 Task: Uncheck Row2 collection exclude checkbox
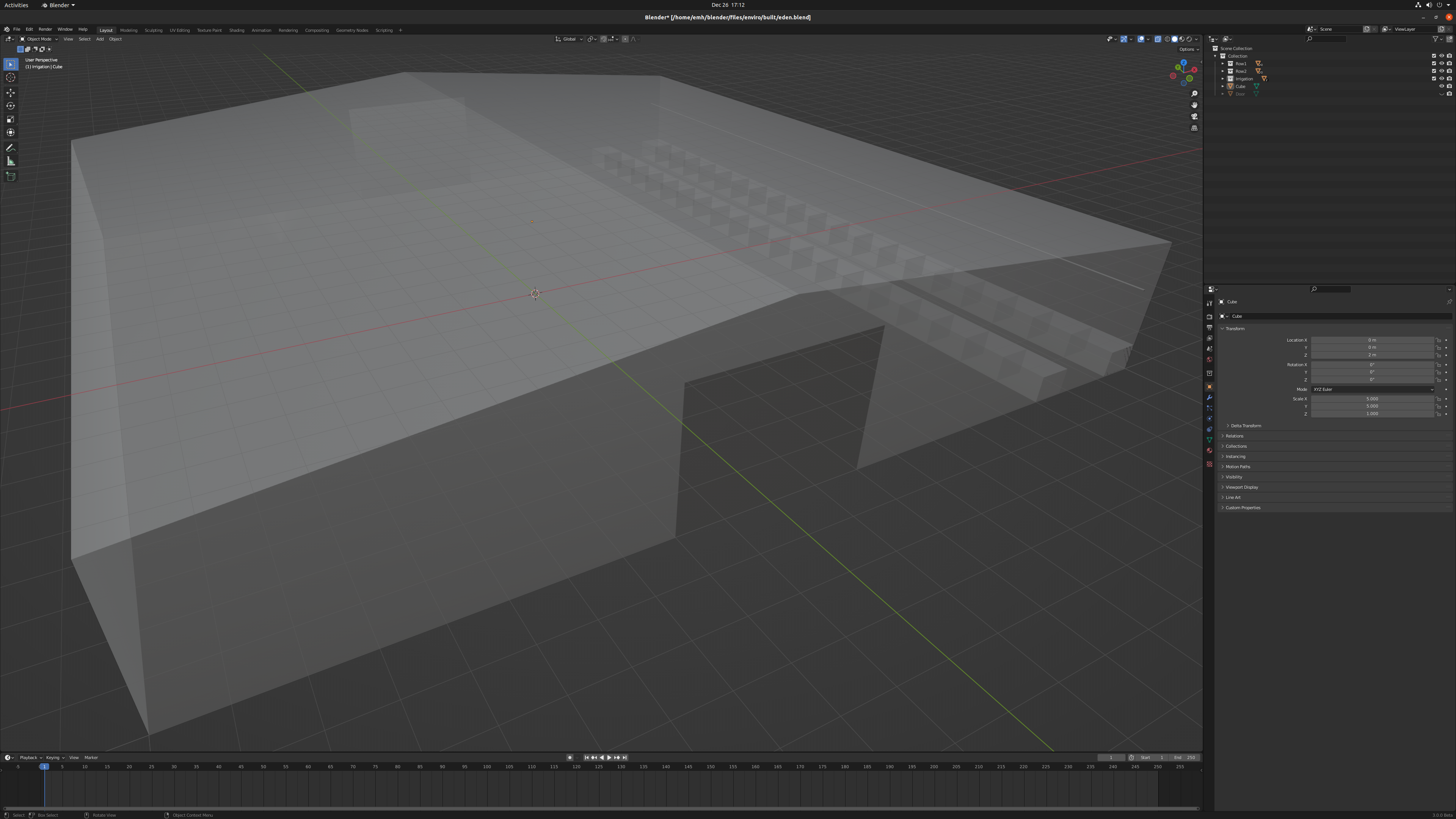tap(1434, 71)
